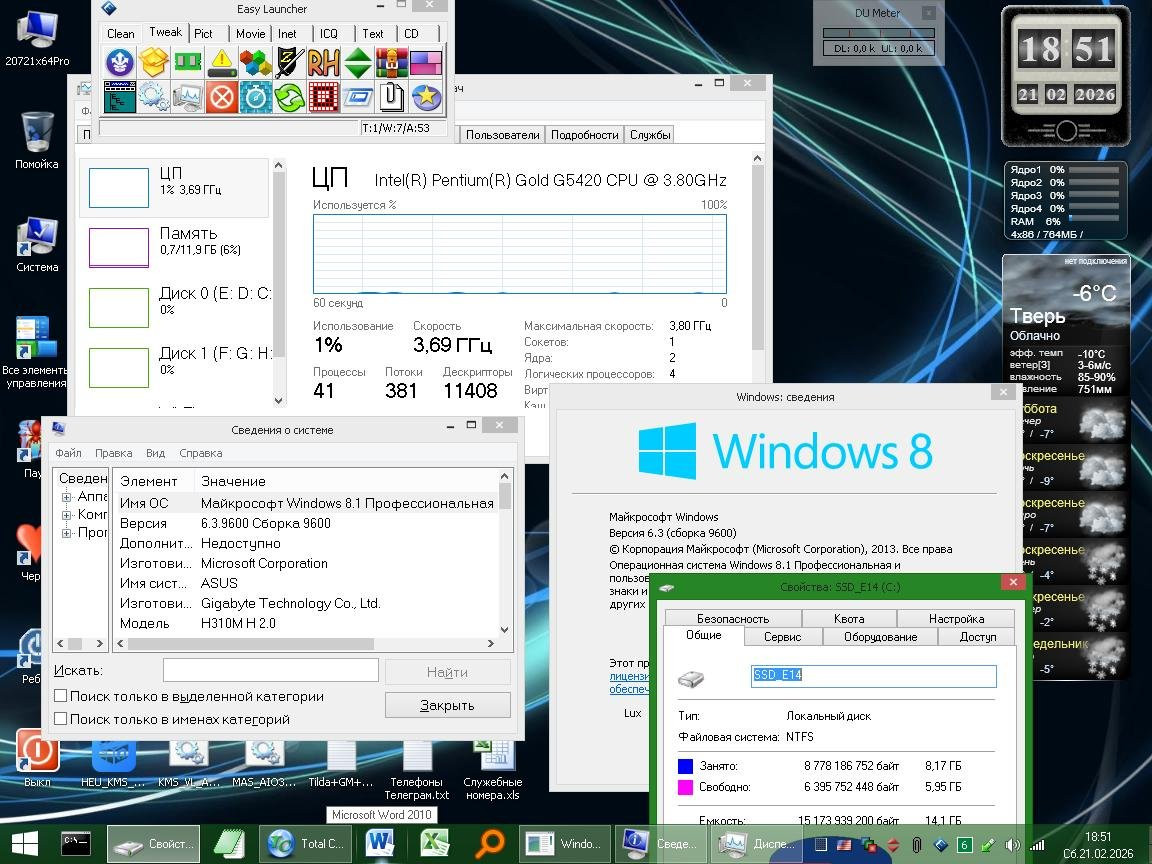Expand the second tree node in system info

point(67,515)
